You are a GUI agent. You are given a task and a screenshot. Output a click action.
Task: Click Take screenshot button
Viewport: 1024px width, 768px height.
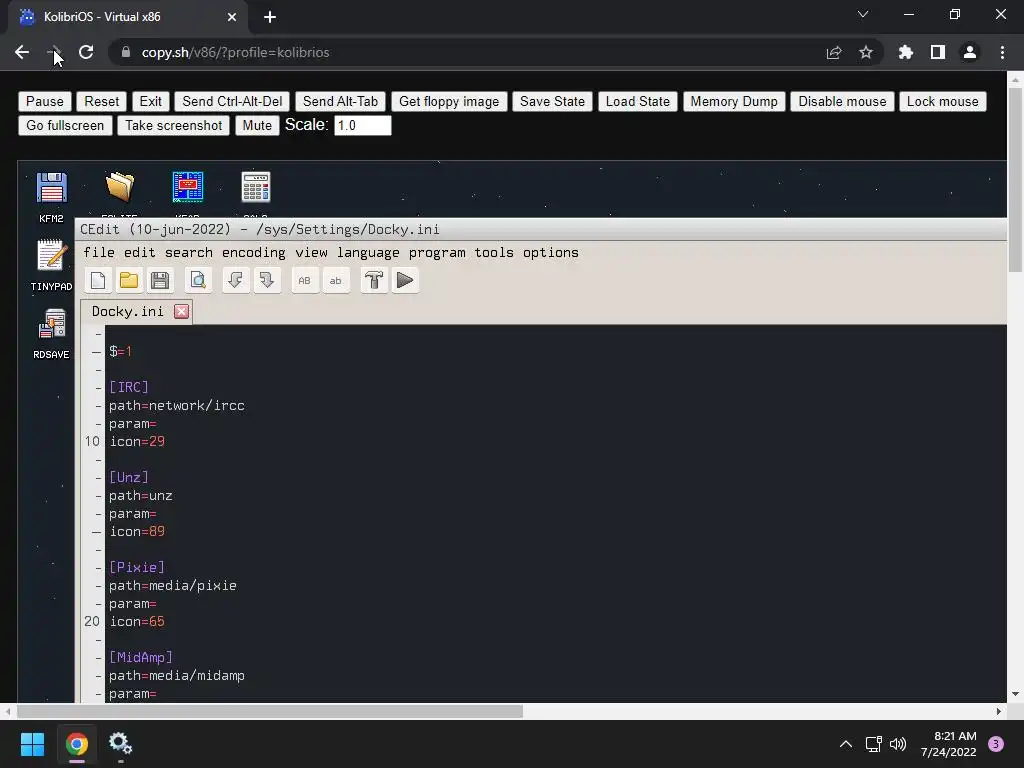click(x=173, y=125)
